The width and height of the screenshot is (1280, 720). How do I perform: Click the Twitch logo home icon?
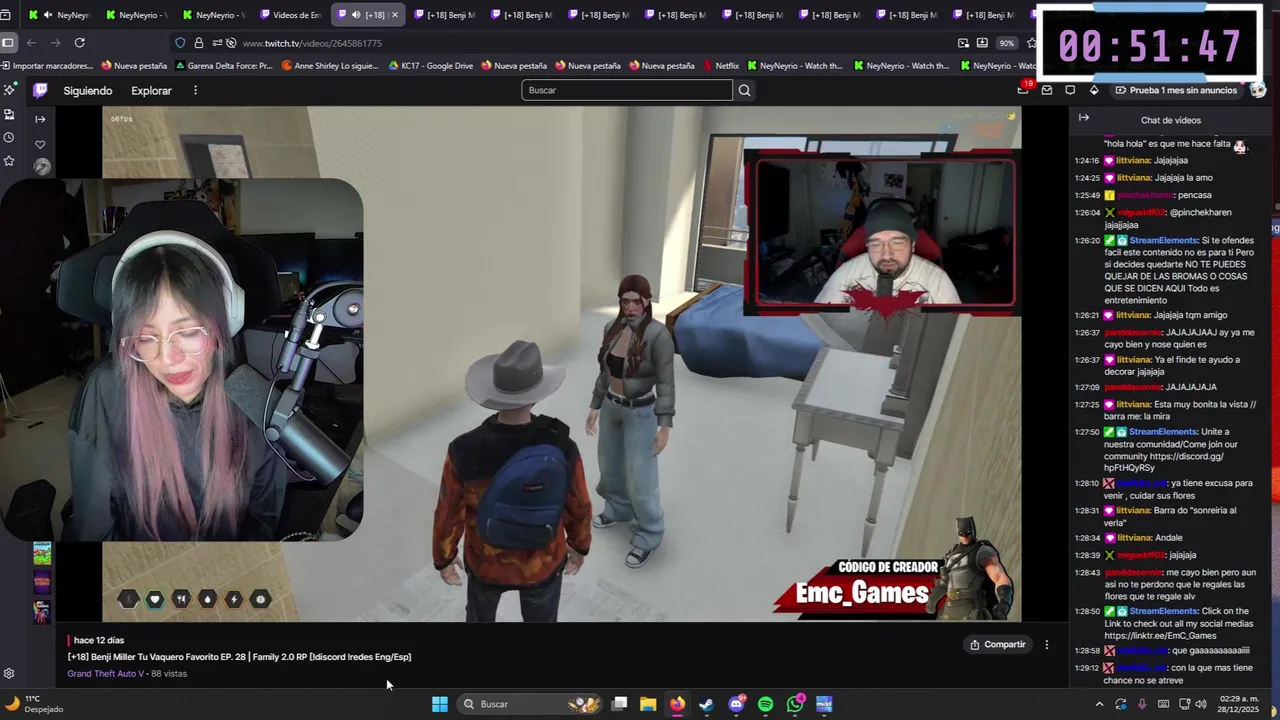click(40, 90)
